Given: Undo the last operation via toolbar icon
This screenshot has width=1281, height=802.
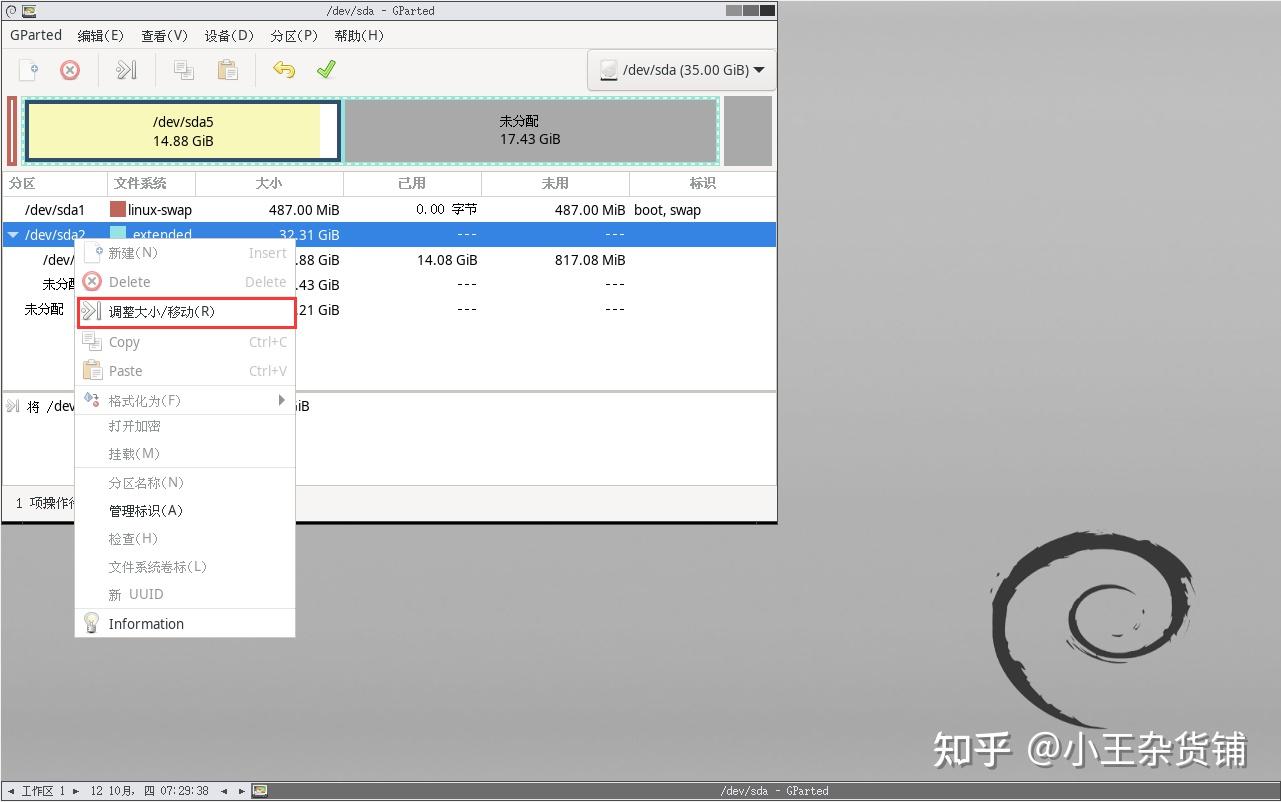Looking at the screenshot, I should pos(284,70).
